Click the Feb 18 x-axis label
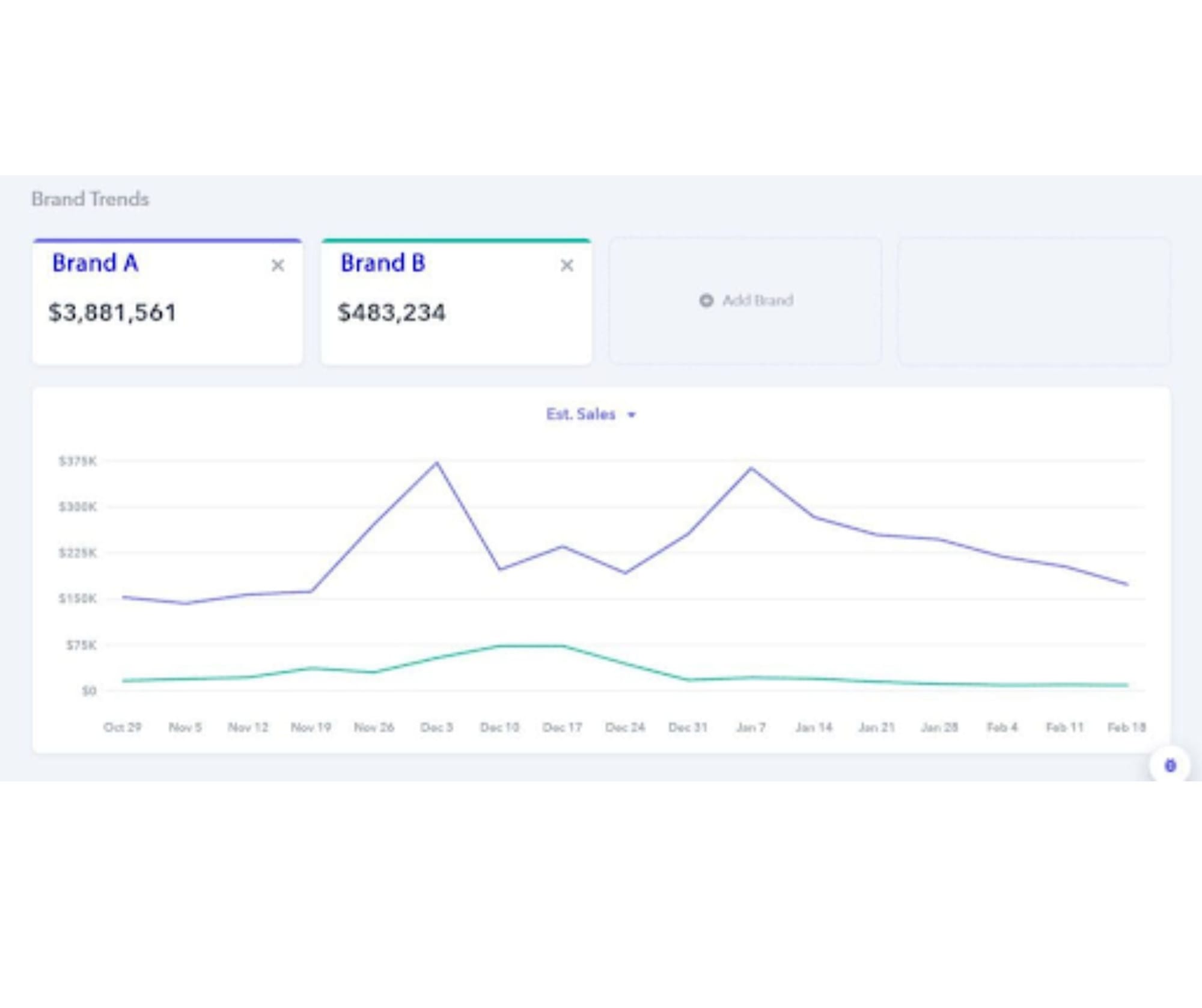This screenshot has height=1008, width=1202. [x=1127, y=727]
